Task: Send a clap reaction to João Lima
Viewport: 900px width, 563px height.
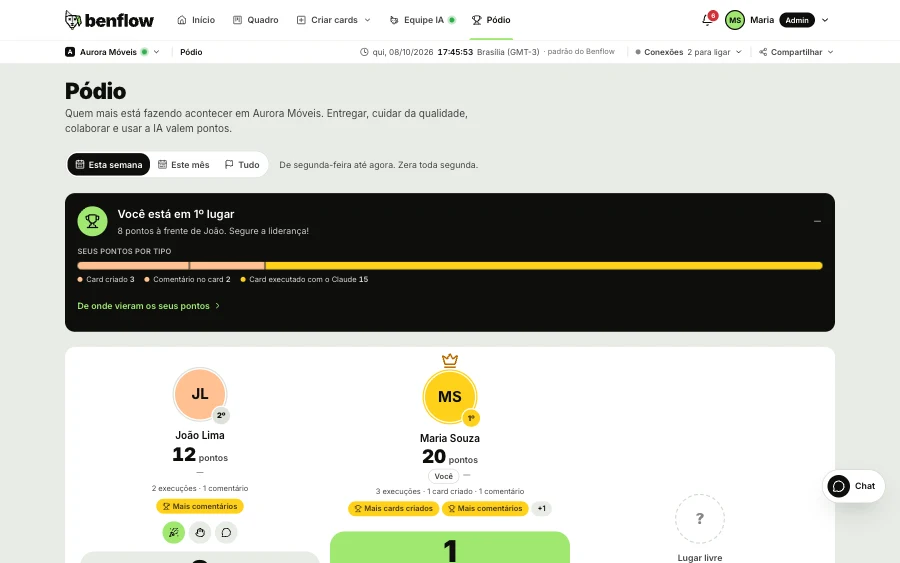Action: pyautogui.click(x=200, y=533)
